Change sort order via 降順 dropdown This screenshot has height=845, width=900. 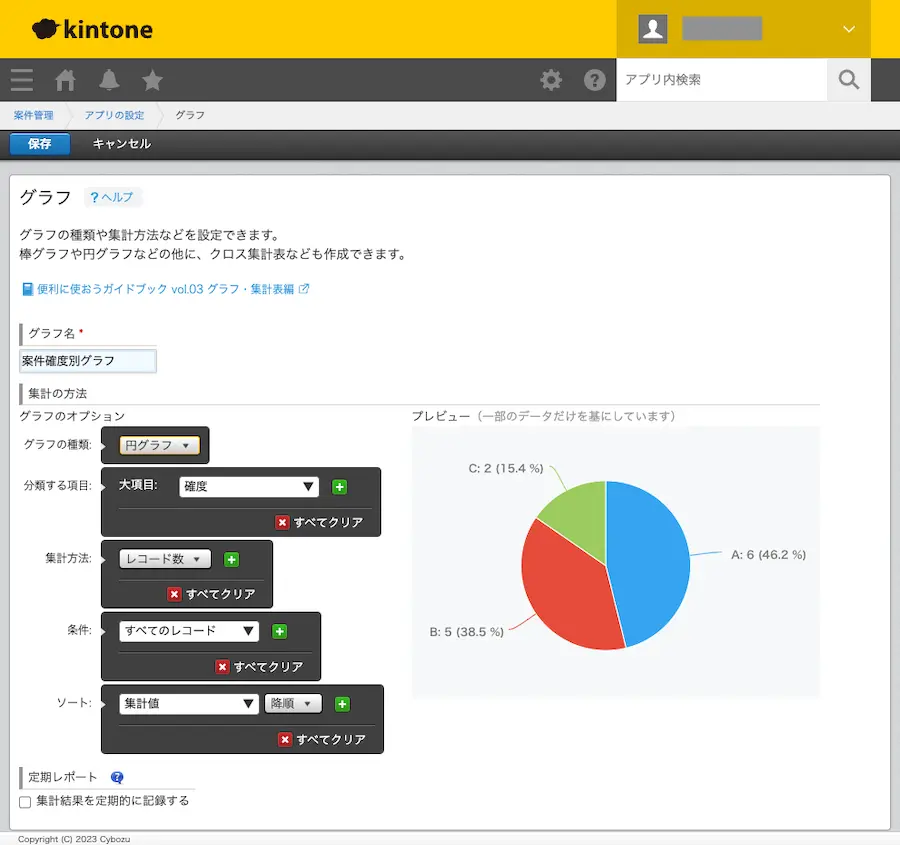coord(292,703)
